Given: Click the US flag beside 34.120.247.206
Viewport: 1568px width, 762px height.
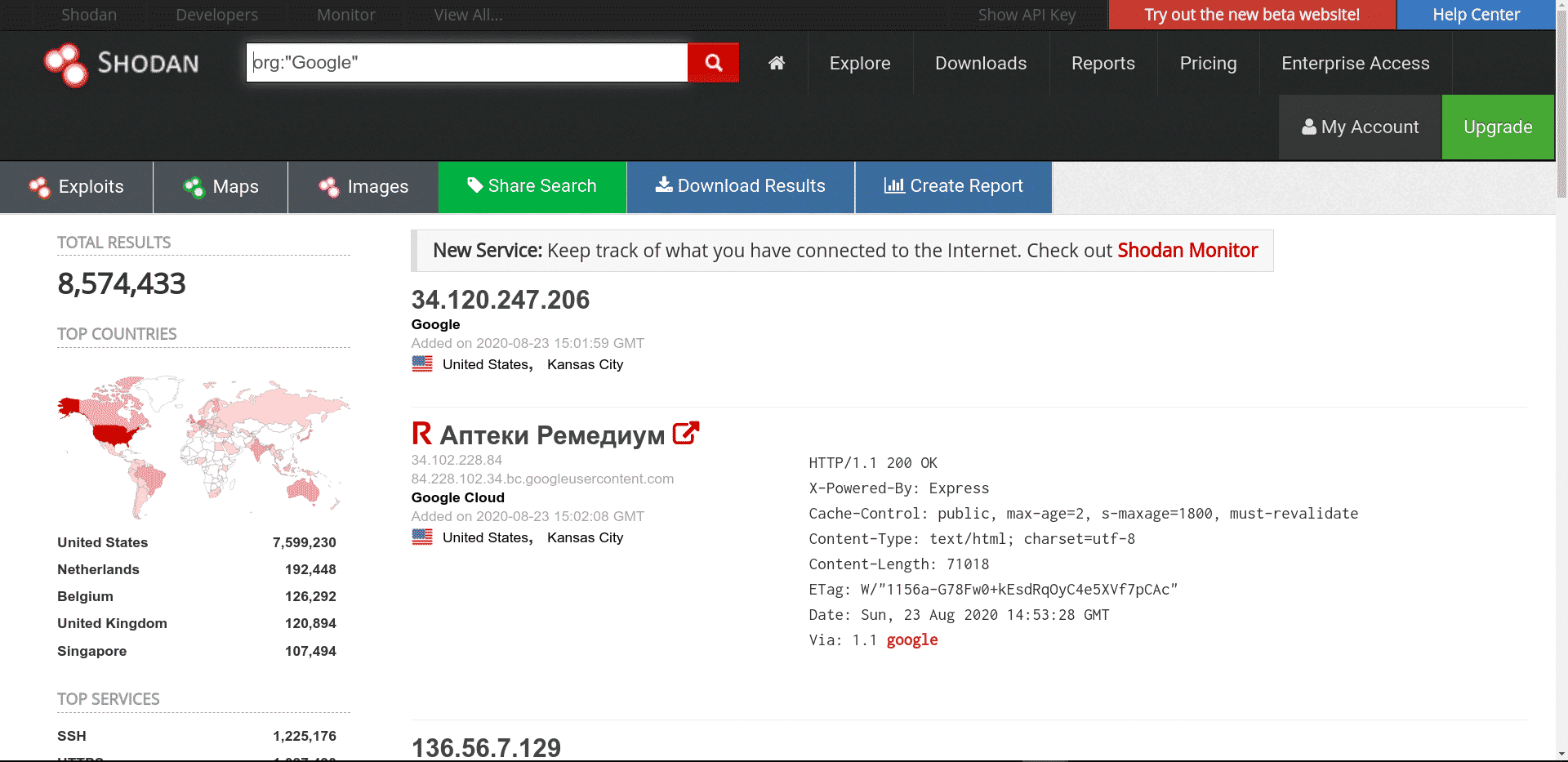Looking at the screenshot, I should pyautogui.click(x=421, y=364).
